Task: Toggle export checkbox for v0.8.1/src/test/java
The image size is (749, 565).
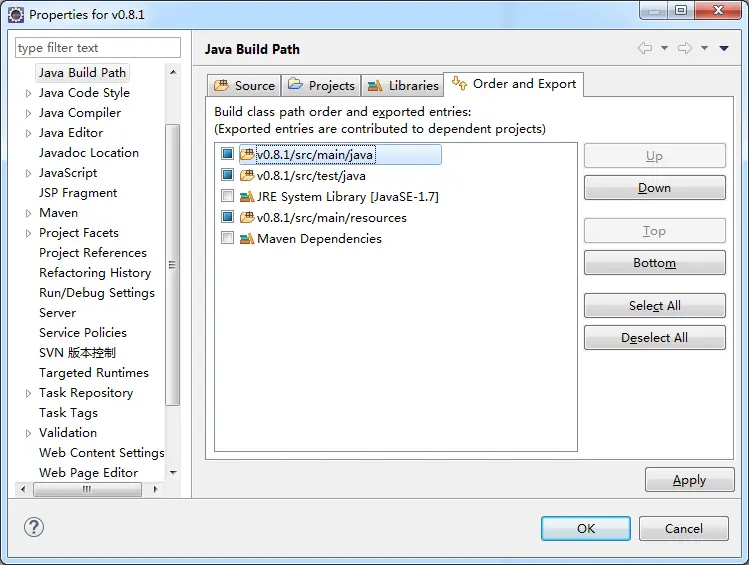Action: point(227,175)
